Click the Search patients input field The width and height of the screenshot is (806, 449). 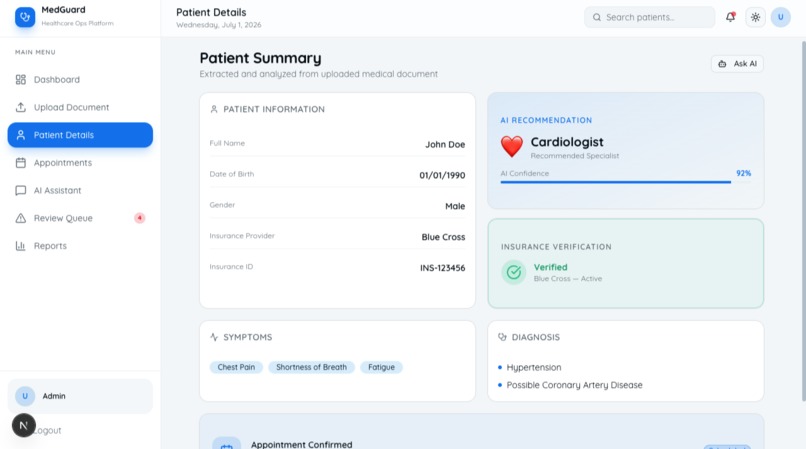(x=649, y=17)
